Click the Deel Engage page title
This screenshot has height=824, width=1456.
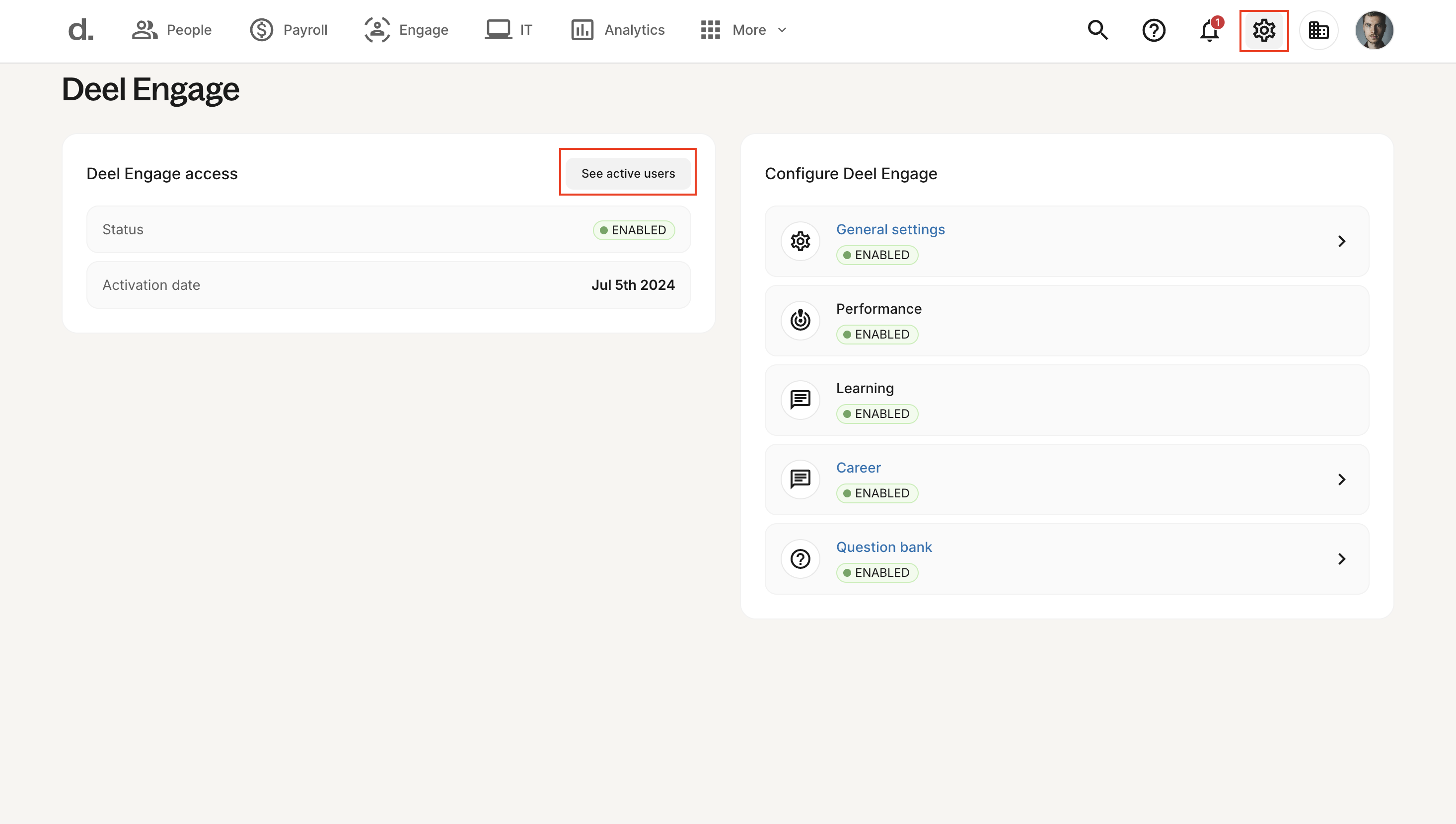tap(150, 90)
